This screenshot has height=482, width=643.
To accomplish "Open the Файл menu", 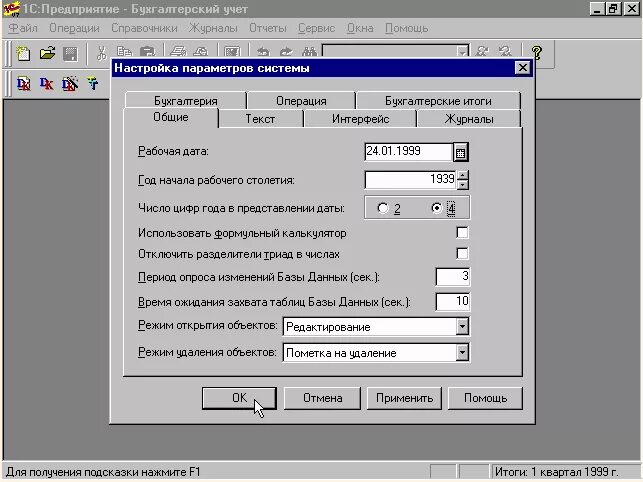I will click(23, 28).
